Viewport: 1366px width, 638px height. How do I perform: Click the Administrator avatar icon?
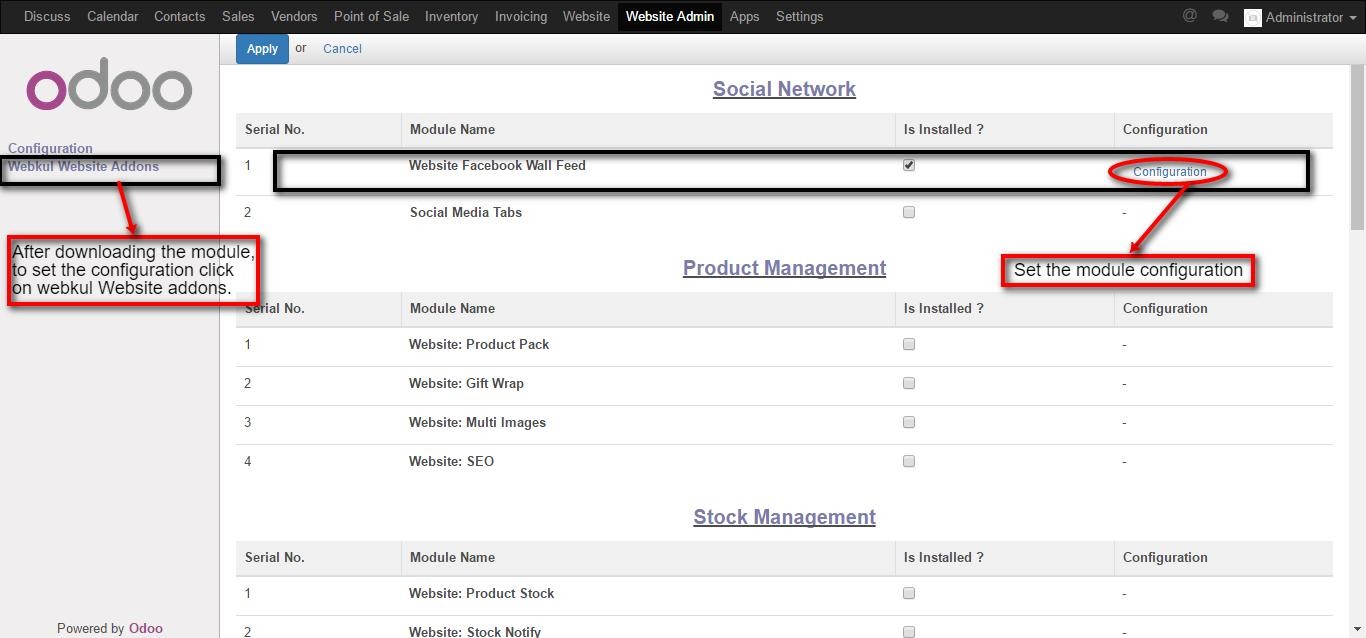point(1252,17)
